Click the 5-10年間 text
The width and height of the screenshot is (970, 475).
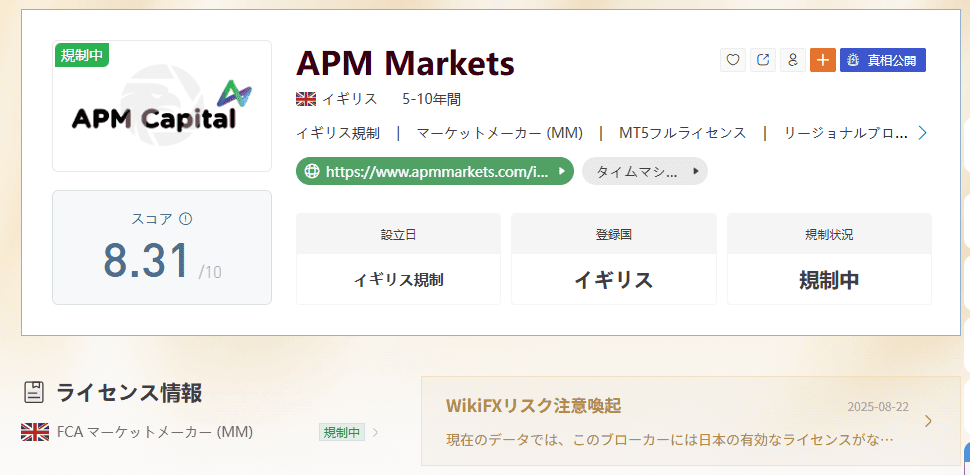(431, 99)
